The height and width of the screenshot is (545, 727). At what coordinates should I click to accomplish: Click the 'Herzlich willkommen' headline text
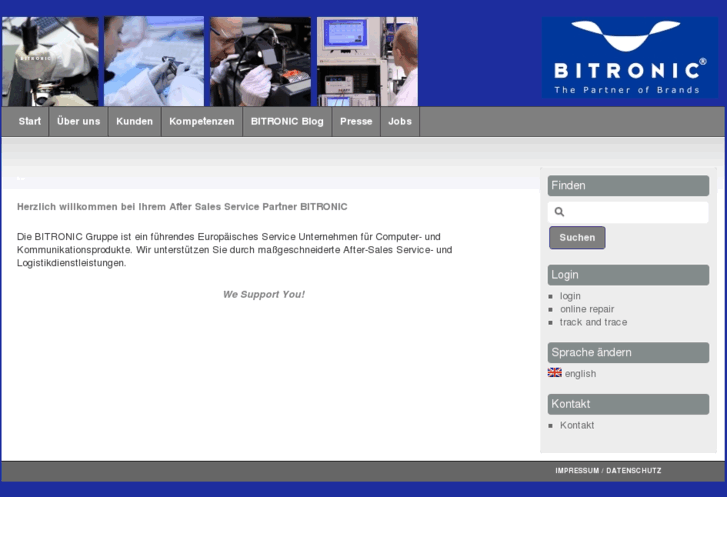182,207
